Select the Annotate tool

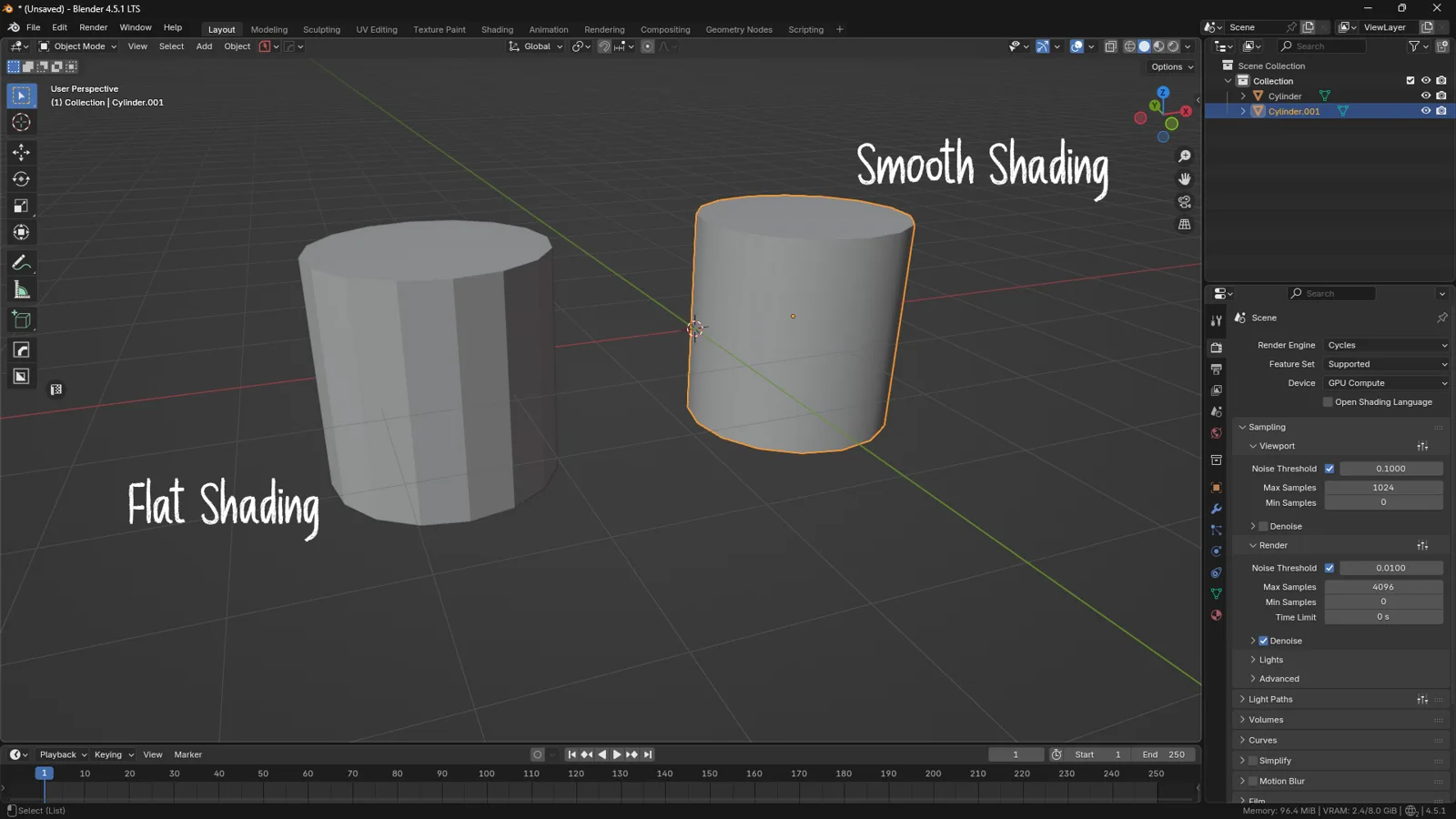pyautogui.click(x=21, y=263)
